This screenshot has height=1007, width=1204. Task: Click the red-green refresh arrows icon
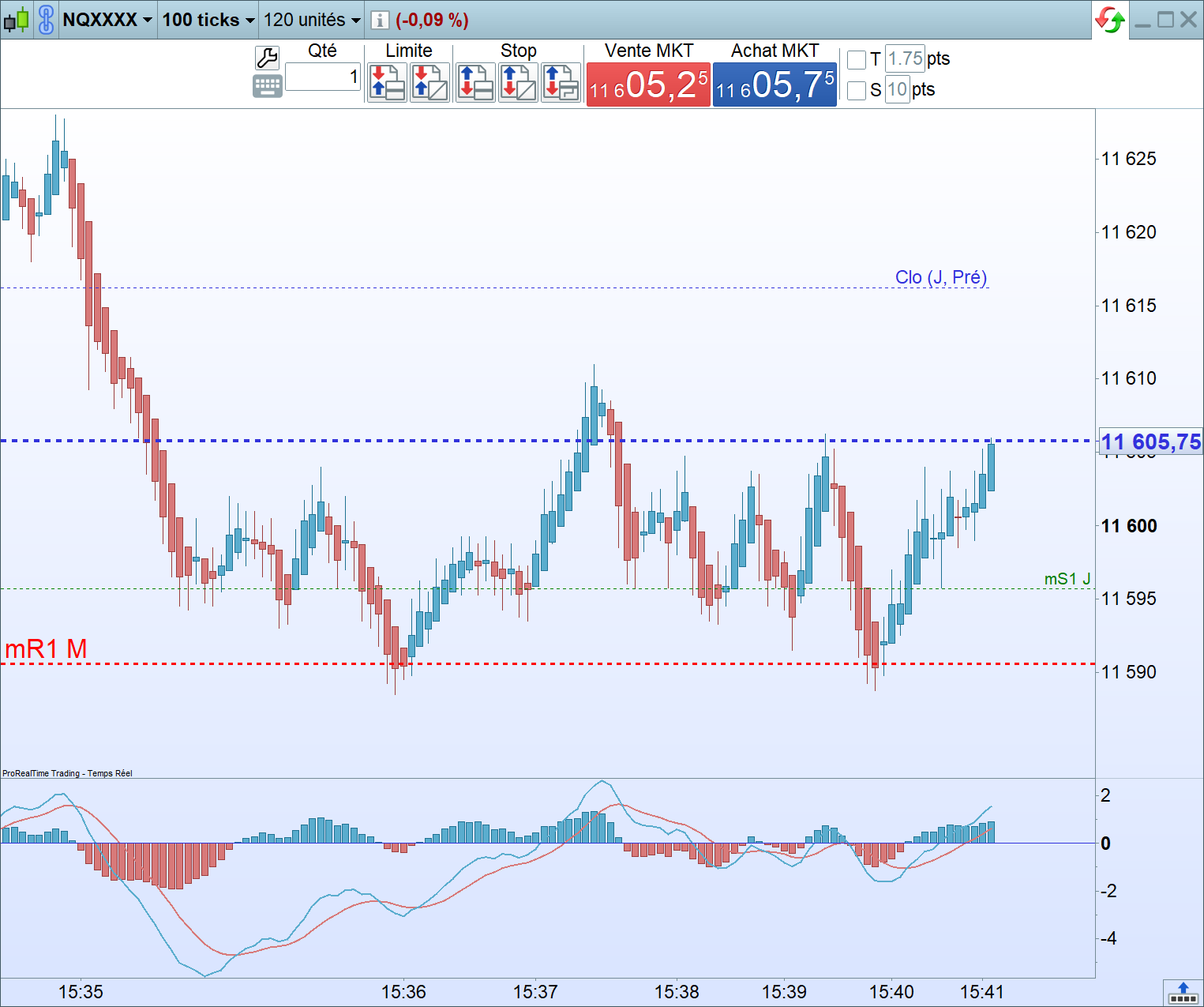pyautogui.click(x=1110, y=20)
